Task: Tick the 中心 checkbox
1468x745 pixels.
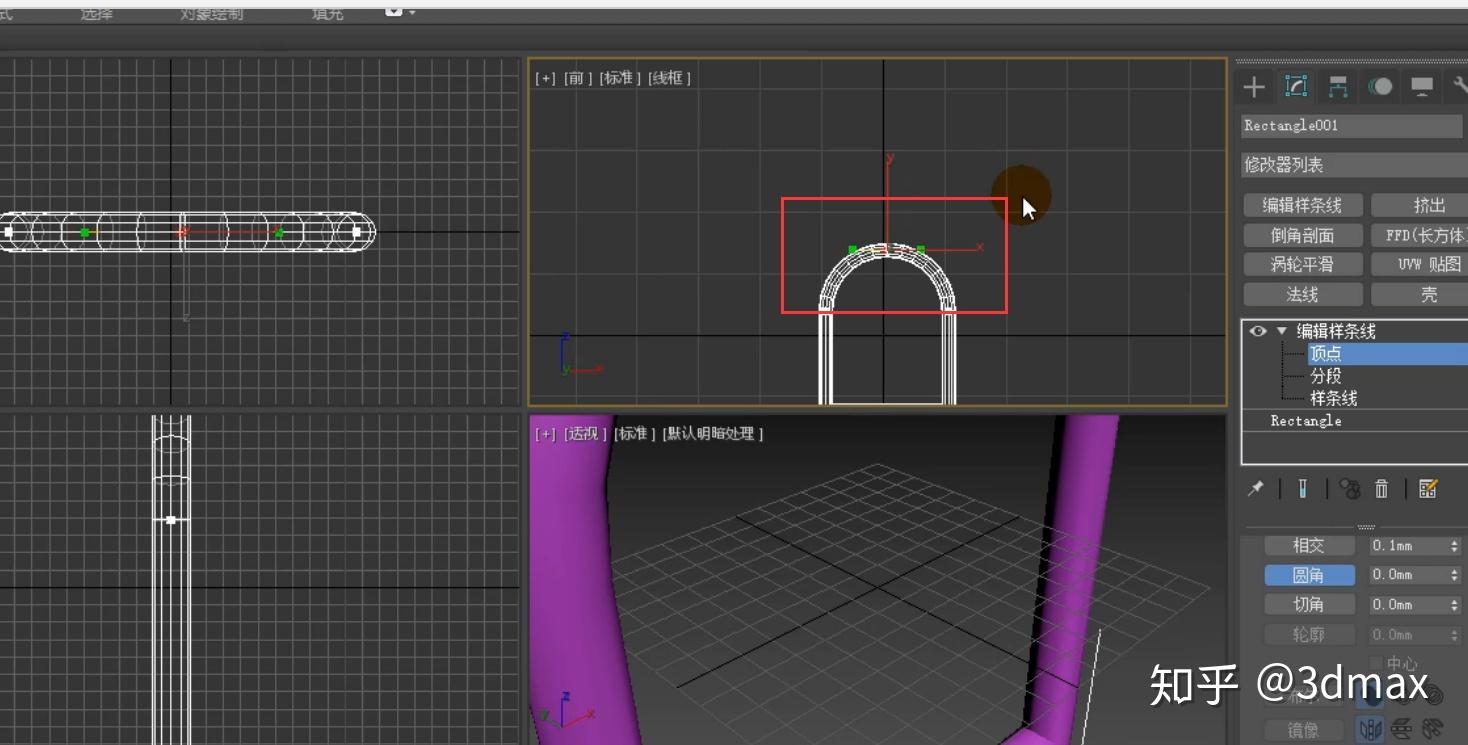Action: [x=1376, y=663]
